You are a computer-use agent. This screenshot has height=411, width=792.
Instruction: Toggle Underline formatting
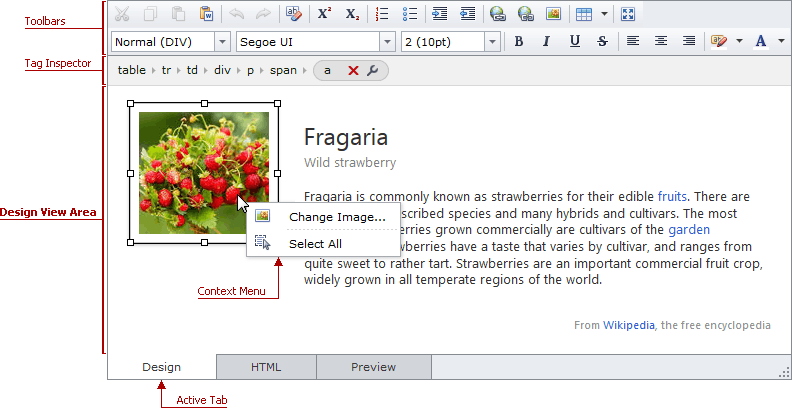(574, 41)
